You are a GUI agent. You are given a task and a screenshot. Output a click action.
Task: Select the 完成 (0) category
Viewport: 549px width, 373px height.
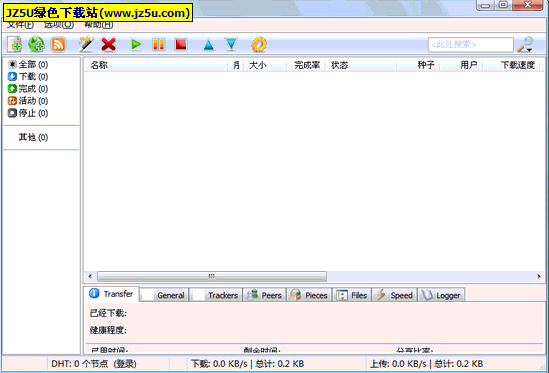tap(28, 89)
